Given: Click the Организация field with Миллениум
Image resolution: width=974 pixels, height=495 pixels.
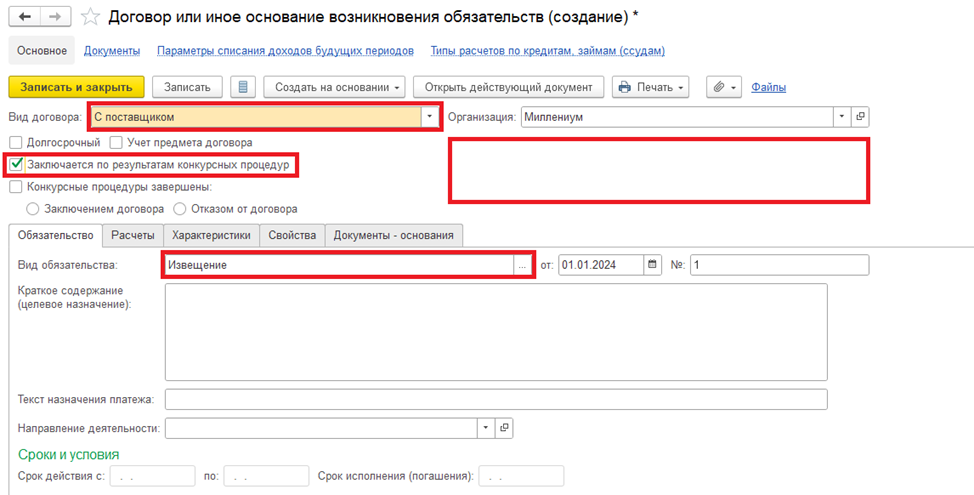Looking at the screenshot, I should 678,117.
